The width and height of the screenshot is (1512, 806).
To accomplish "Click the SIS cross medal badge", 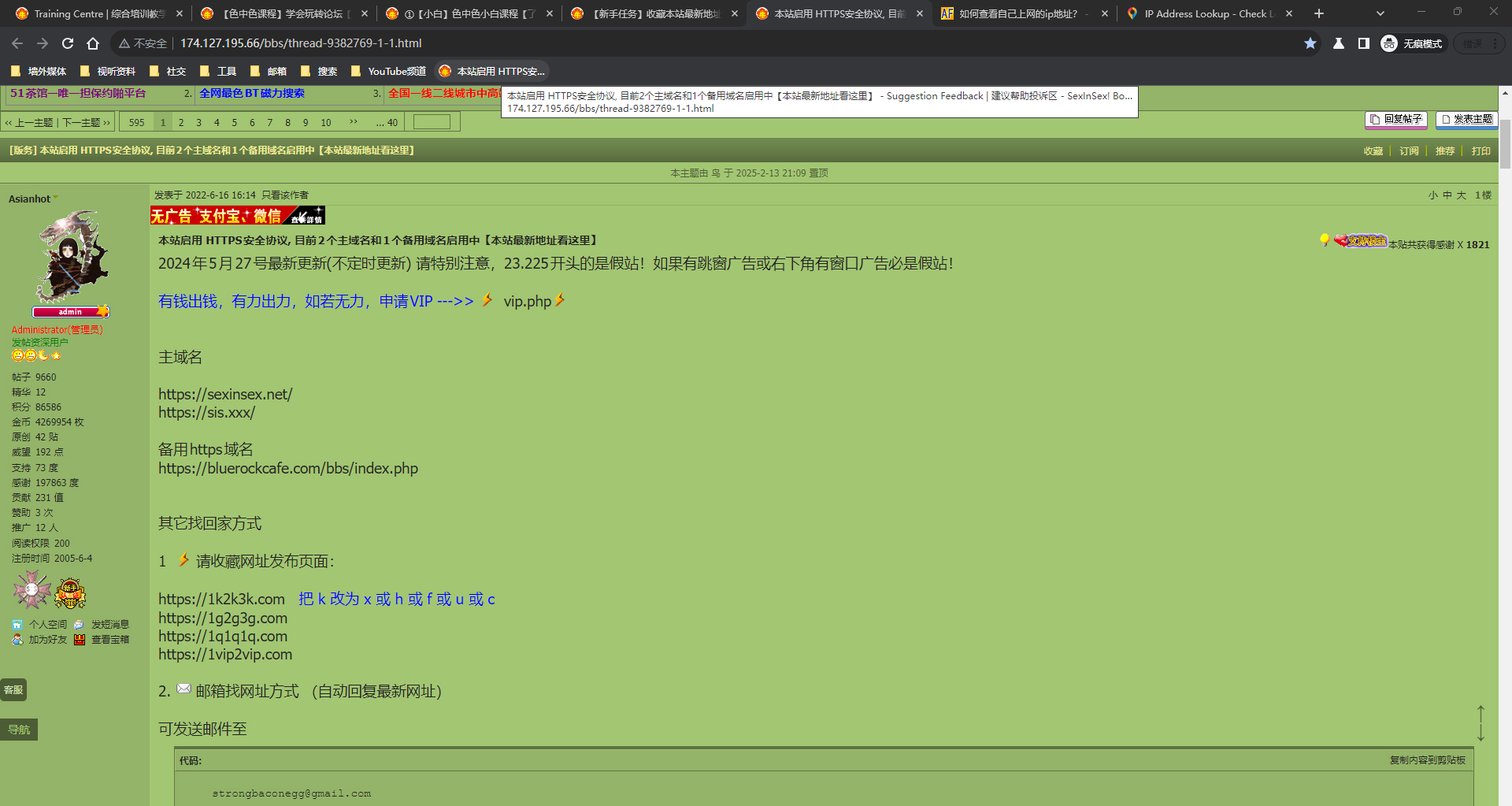I will [x=32, y=590].
